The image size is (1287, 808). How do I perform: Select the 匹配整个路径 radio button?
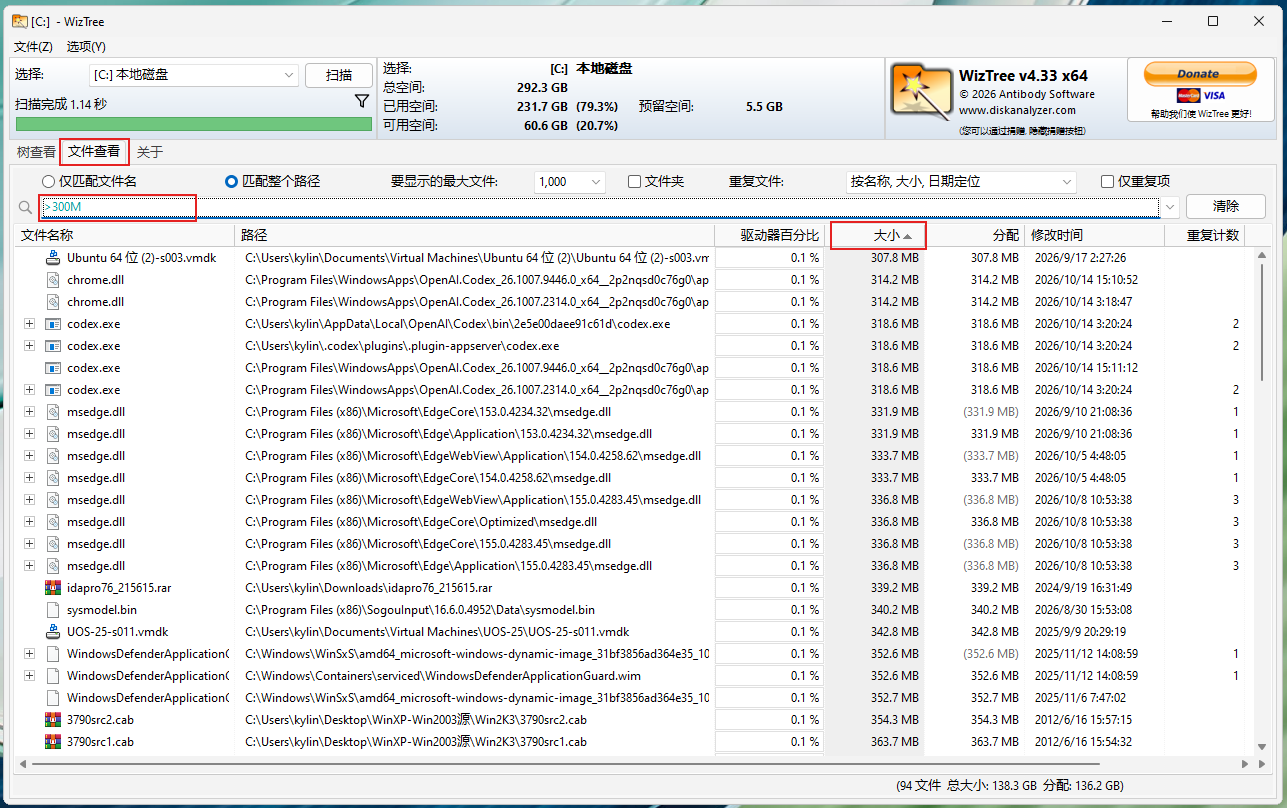[232, 182]
